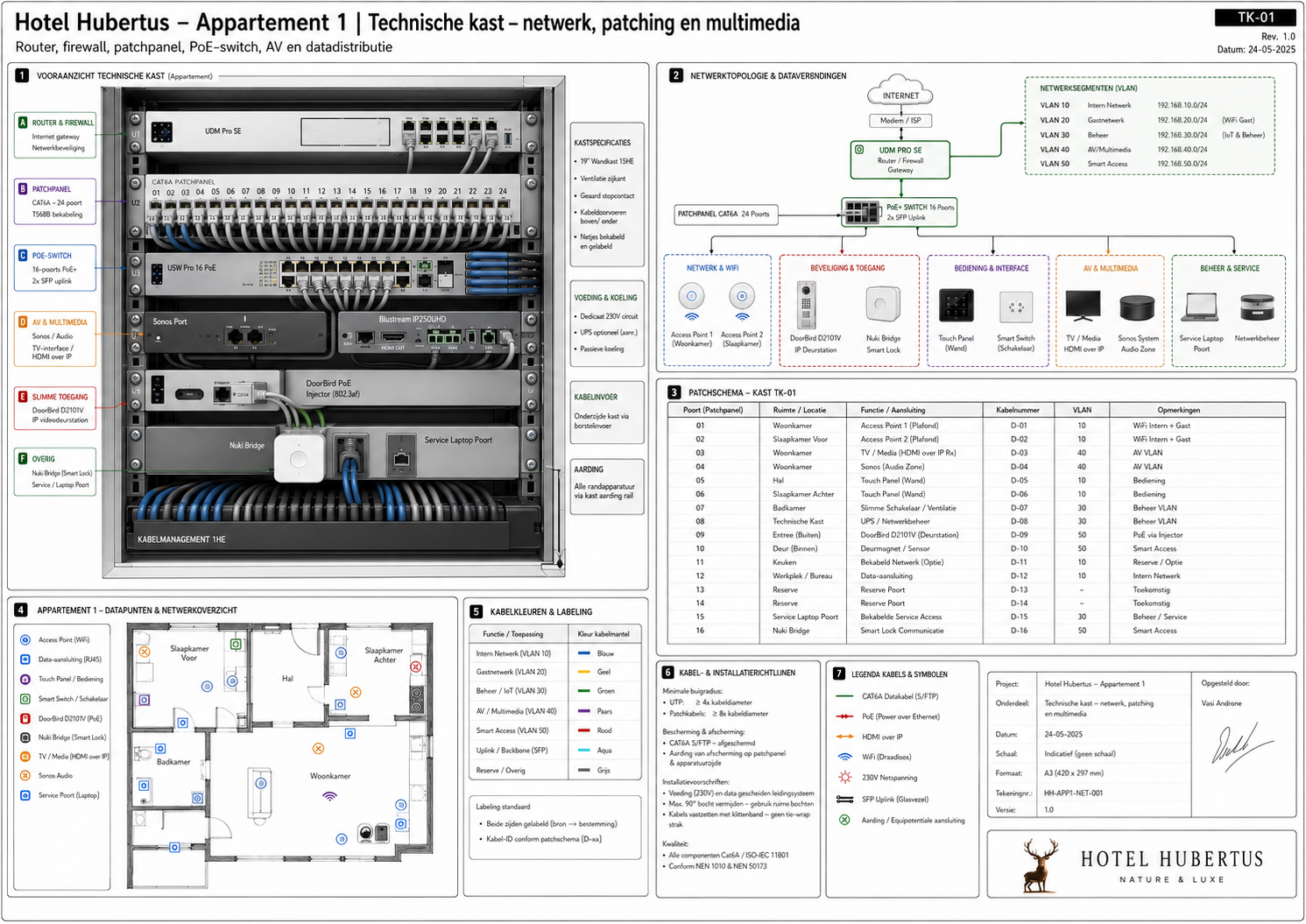
Task: Click the Service Poort (Laptop) legend icon
Action: point(25,795)
